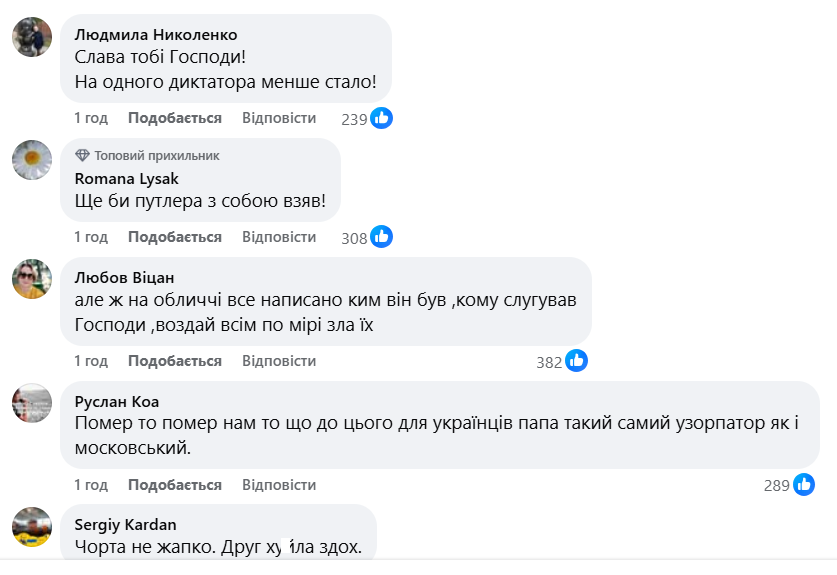Open Руслан Коа's profile avatar

click(32, 403)
